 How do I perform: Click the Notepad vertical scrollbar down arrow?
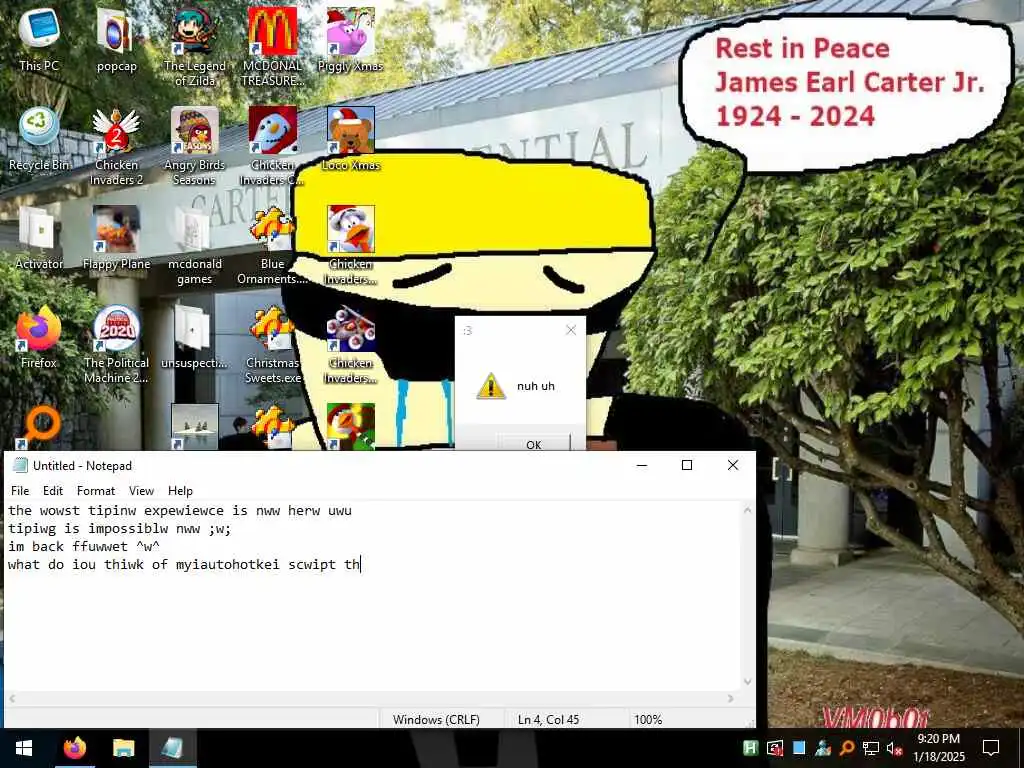(748, 682)
